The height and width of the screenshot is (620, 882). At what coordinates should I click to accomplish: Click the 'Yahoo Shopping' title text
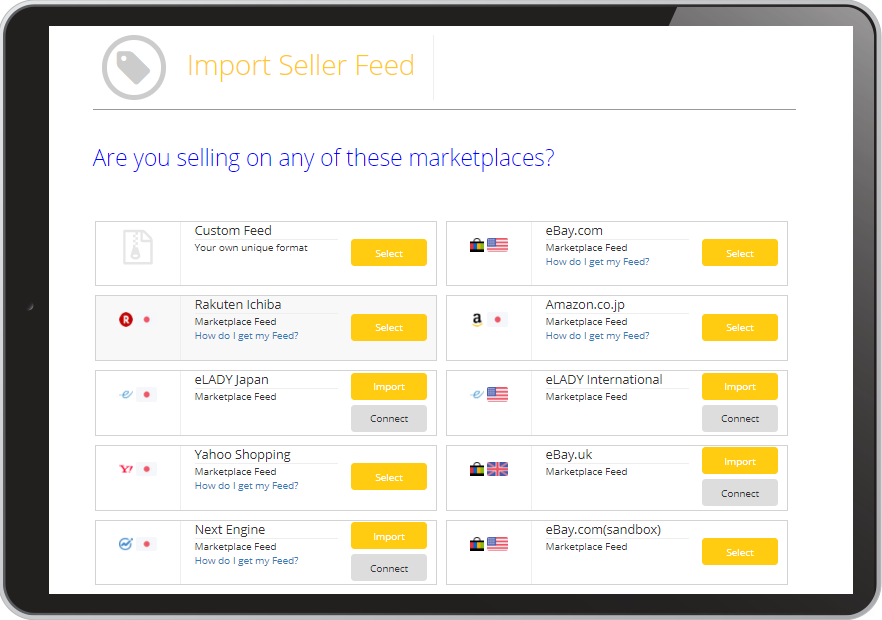pos(242,455)
